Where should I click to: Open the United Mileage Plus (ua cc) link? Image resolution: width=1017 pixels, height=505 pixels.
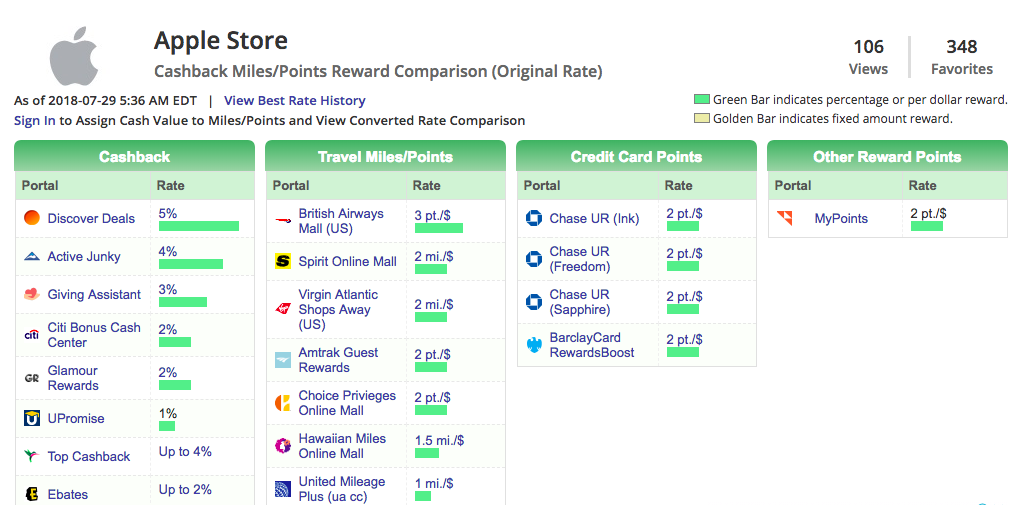point(342,489)
